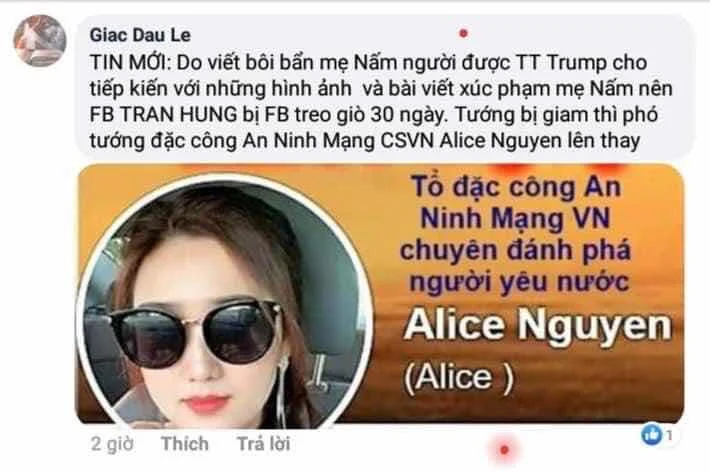Click the Giac Dau Le commenter name

[140, 35]
